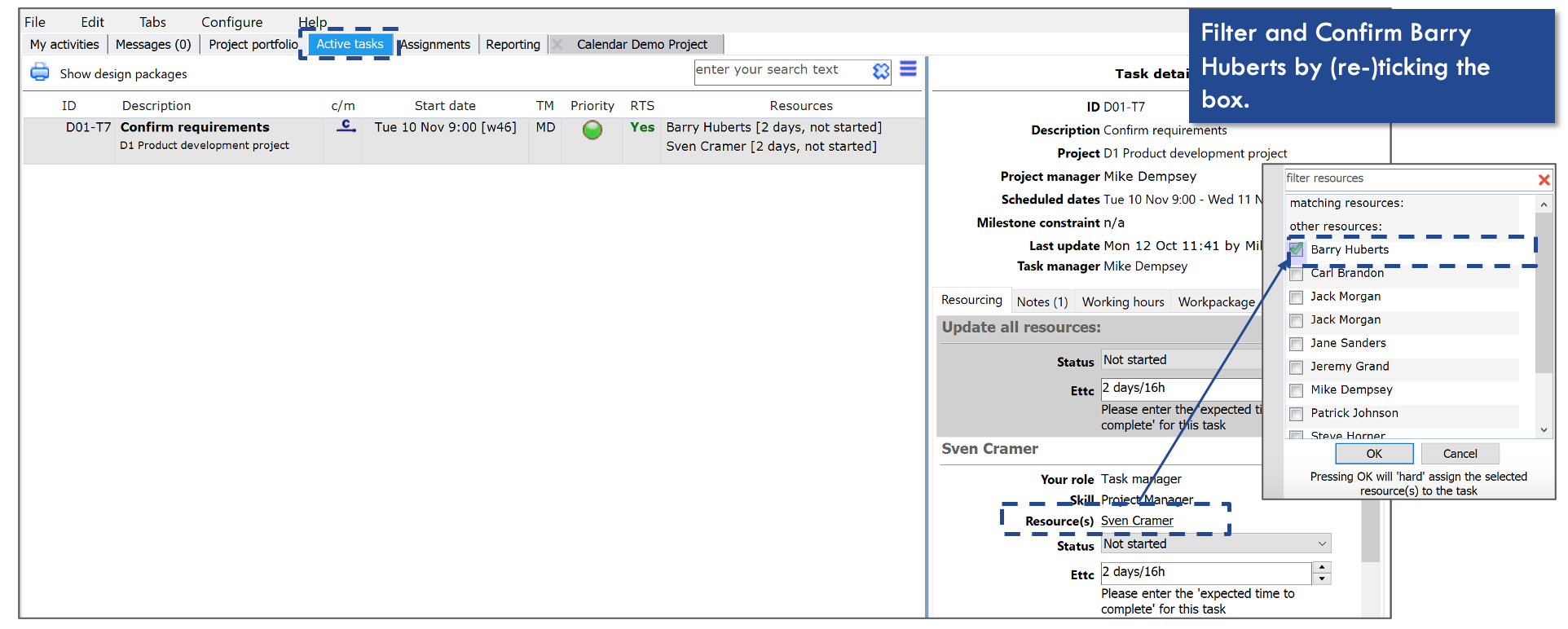The image size is (1568, 629).
Task: Select the Confirm requirements task row
Action: point(473,141)
